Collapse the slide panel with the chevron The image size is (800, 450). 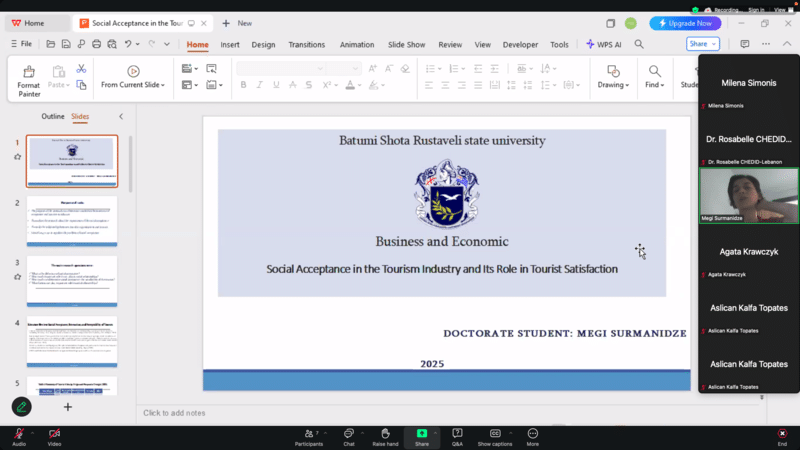click(121, 116)
